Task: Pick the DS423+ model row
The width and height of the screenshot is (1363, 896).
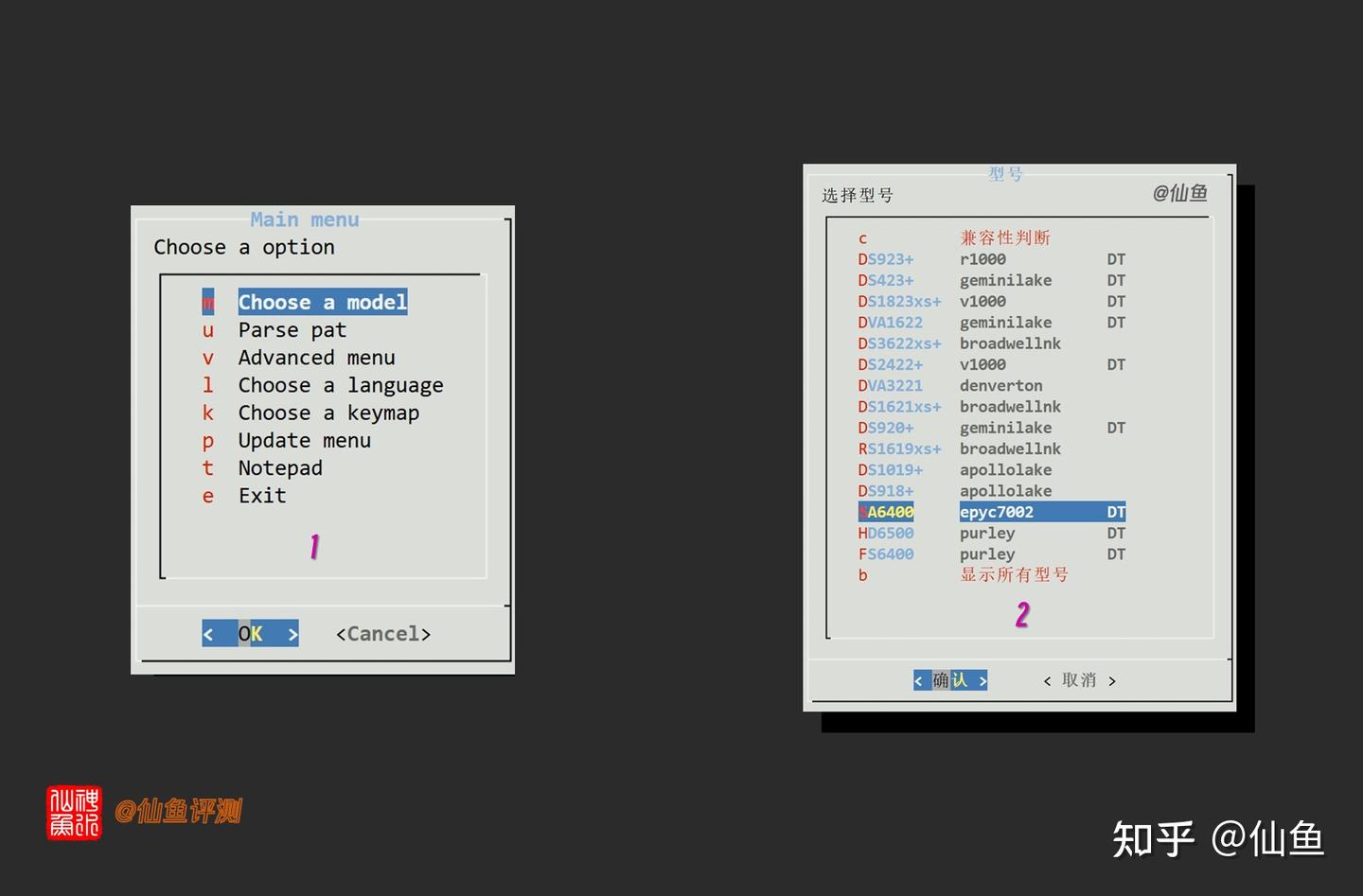Action: tap(992, 280)
